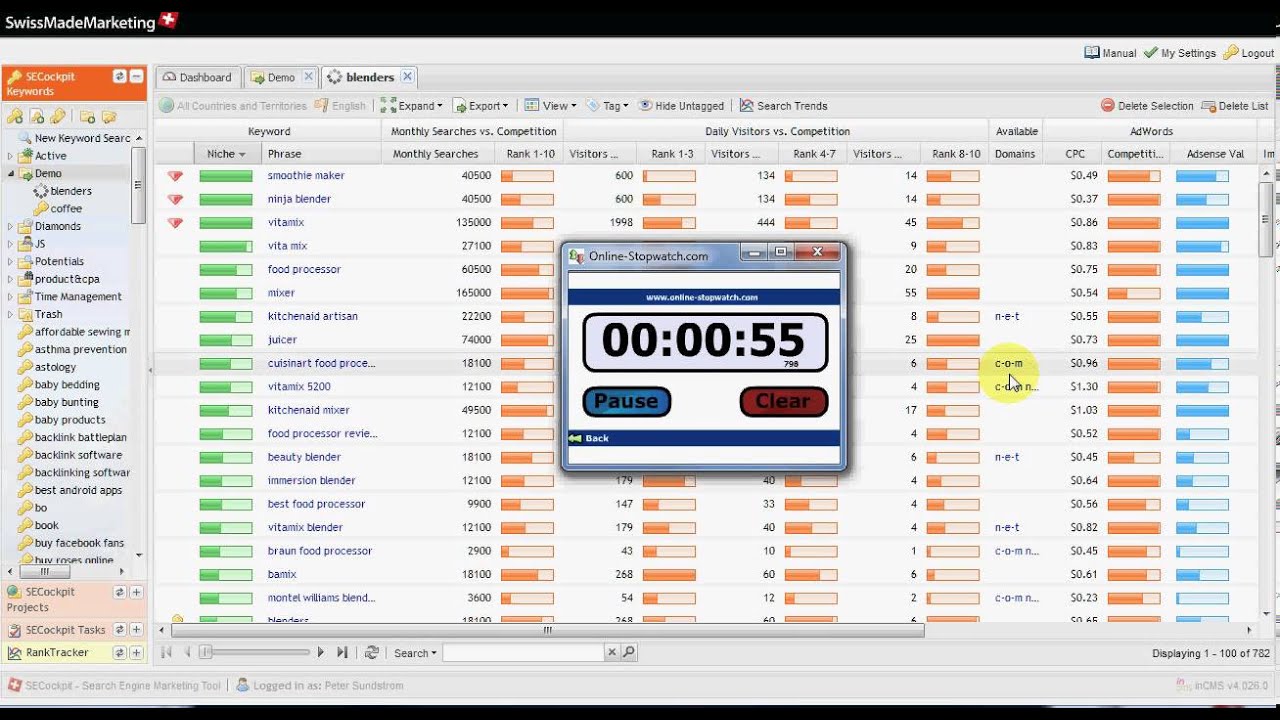Go to the next results page
The image size is (1280, 720).
tap(321, 652)
